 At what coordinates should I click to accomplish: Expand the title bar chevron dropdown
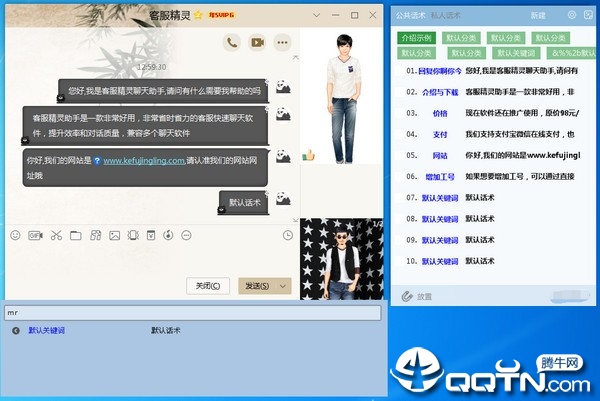(x=316, y=15)
